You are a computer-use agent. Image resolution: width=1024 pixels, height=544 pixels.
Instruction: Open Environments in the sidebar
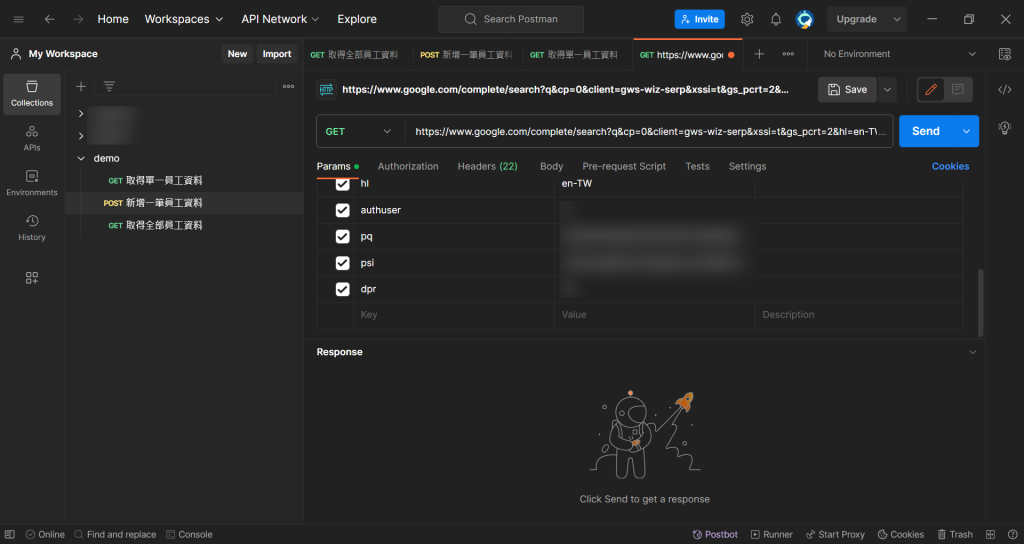point(32,184)
